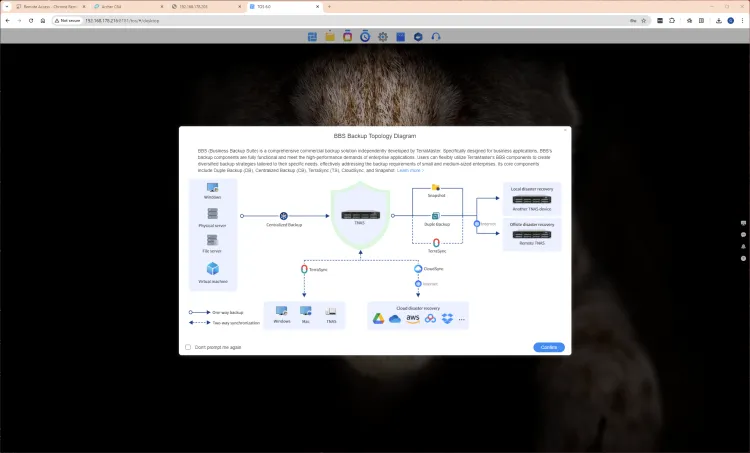Click the Dropbox logo in diagram
Image resolution: width=750 pixels, height=453 pixels.
(447, 318)
